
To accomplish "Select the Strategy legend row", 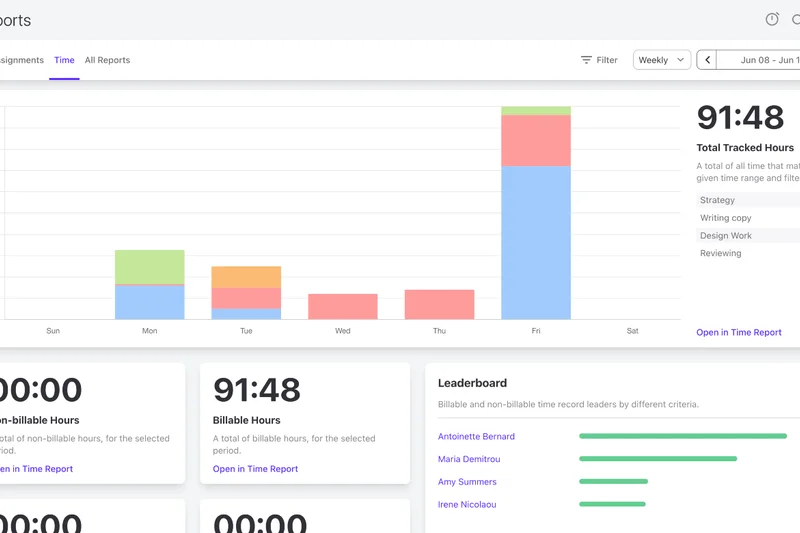I will tap(718, 200).
